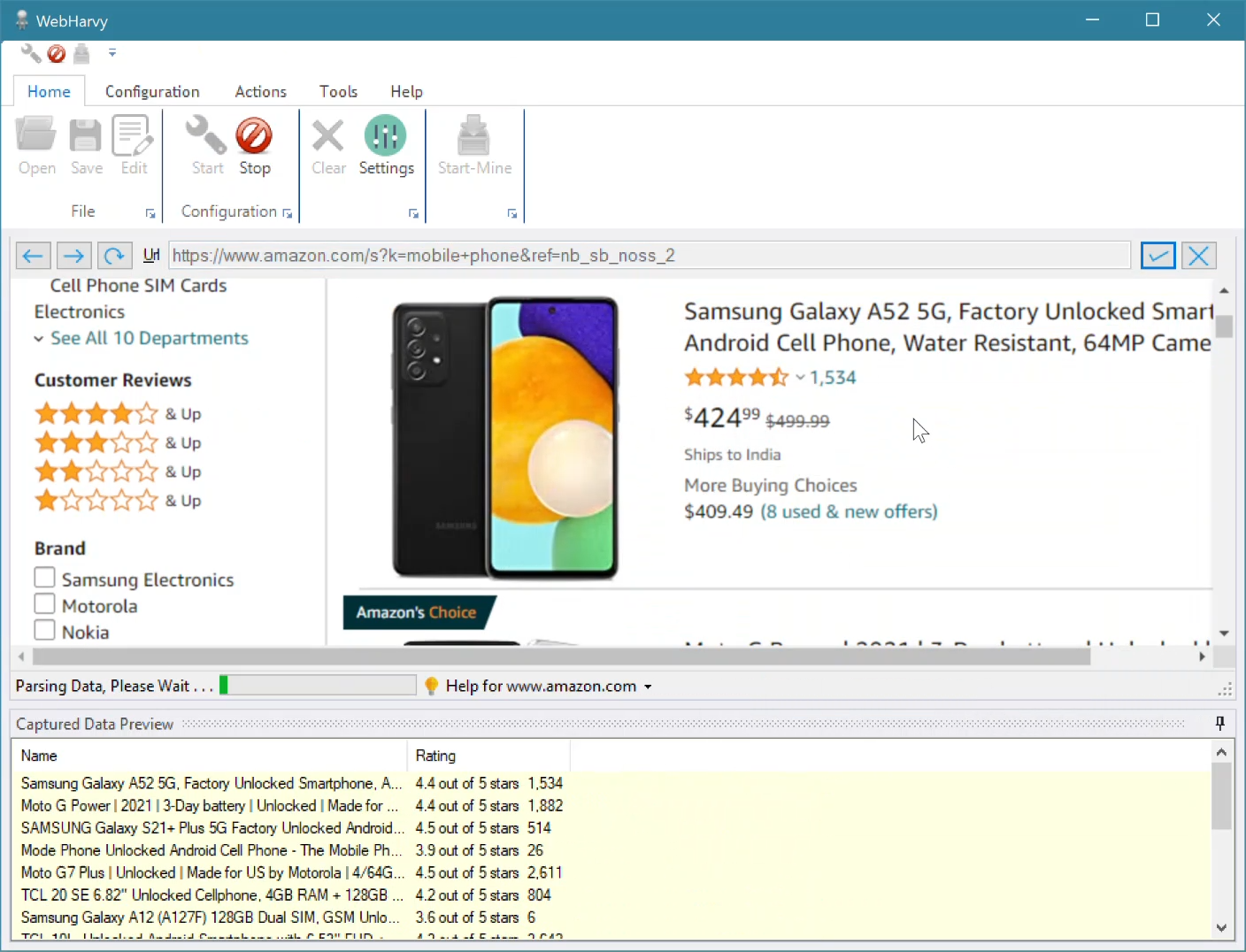1246x952 pixels.
Task: Open the Configuration ribbon tab
Action: [152, 91]
